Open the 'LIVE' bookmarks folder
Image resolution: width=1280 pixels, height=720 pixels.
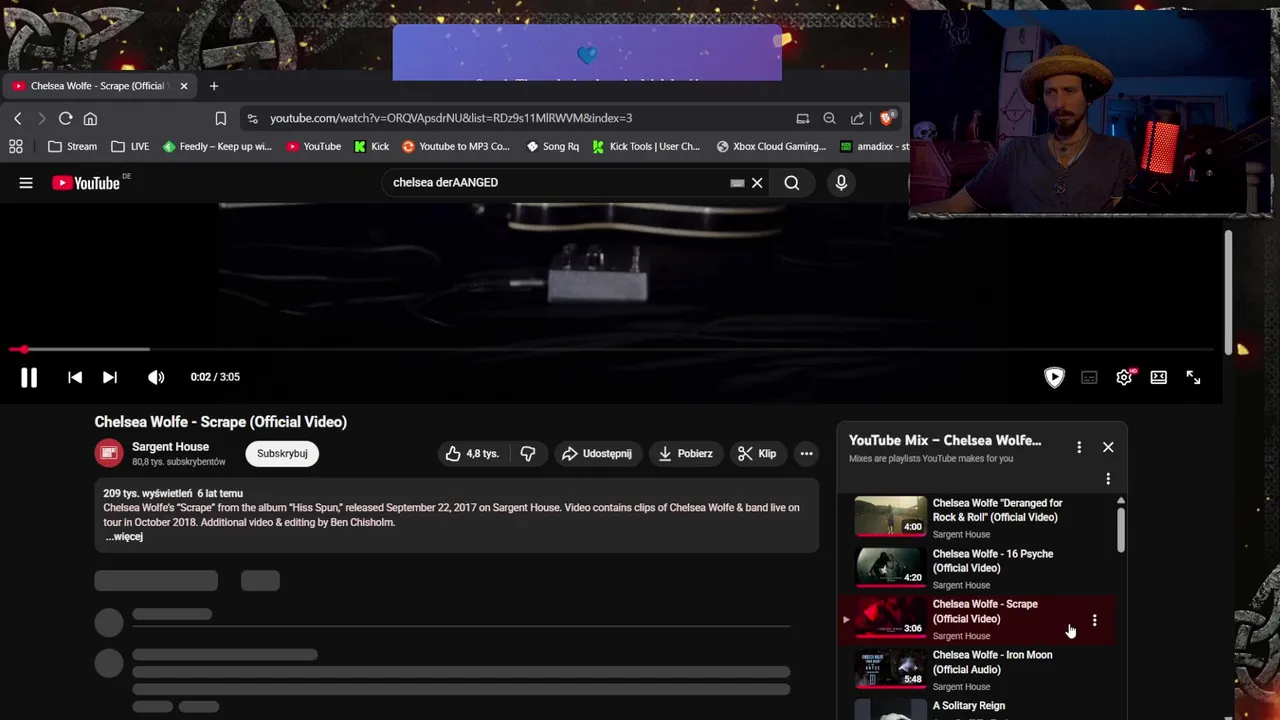130,147
